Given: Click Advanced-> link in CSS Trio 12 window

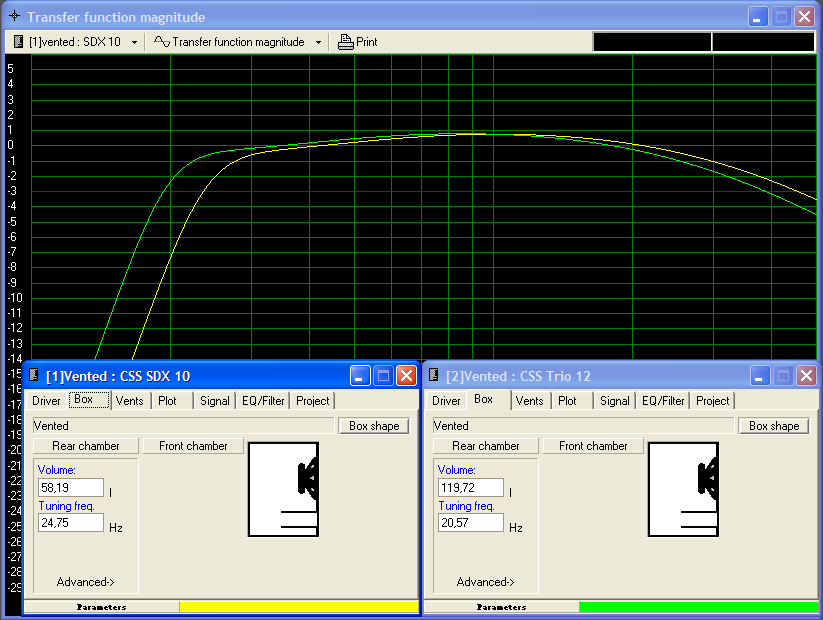Looking at the screenshot, I should pos(486,582).
